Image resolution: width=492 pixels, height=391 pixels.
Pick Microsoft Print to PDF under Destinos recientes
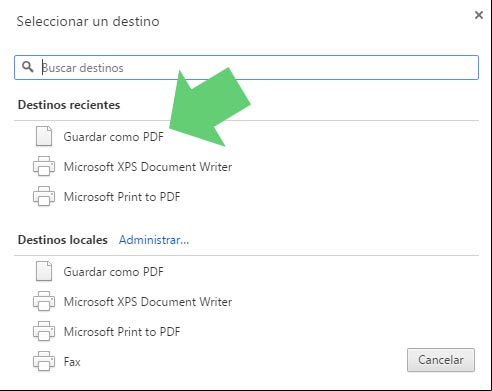tap(122, 197)
